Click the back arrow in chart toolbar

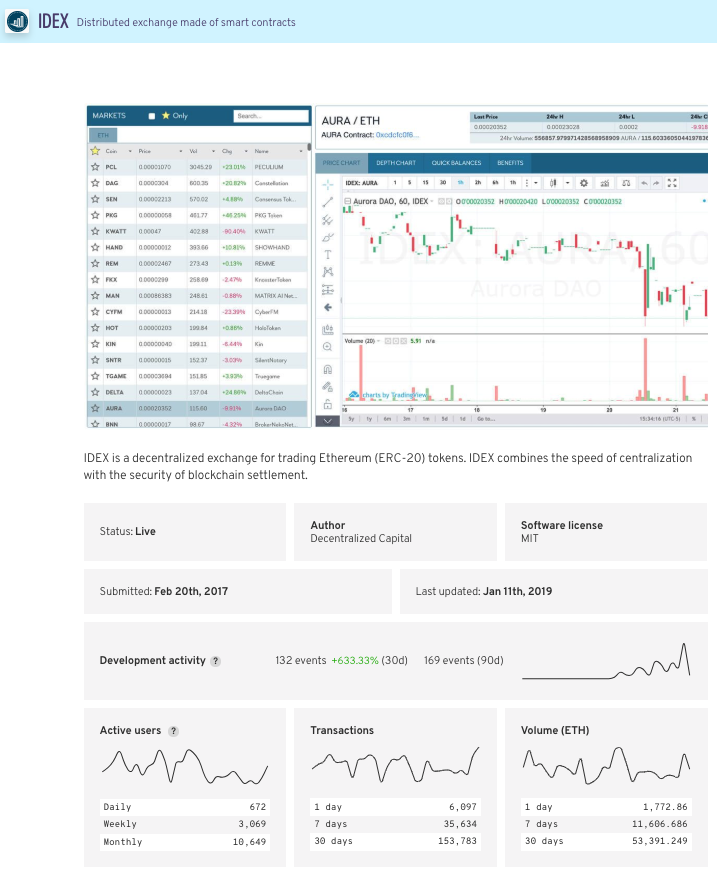pos(328,307)
